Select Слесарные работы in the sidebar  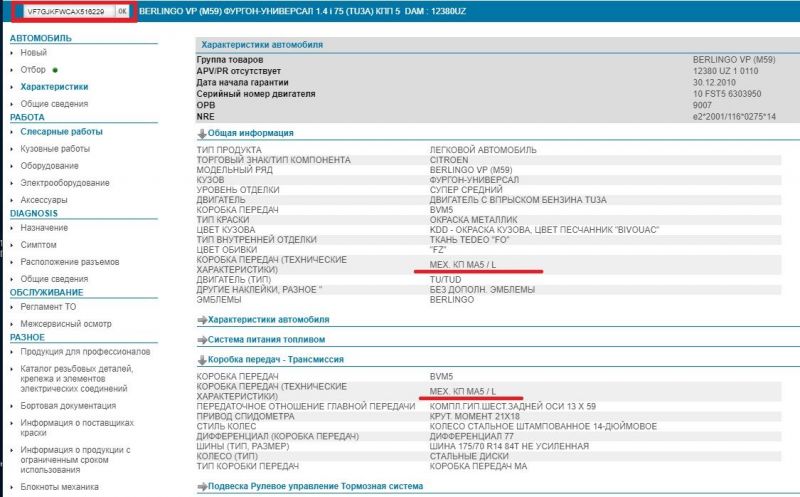61,131
